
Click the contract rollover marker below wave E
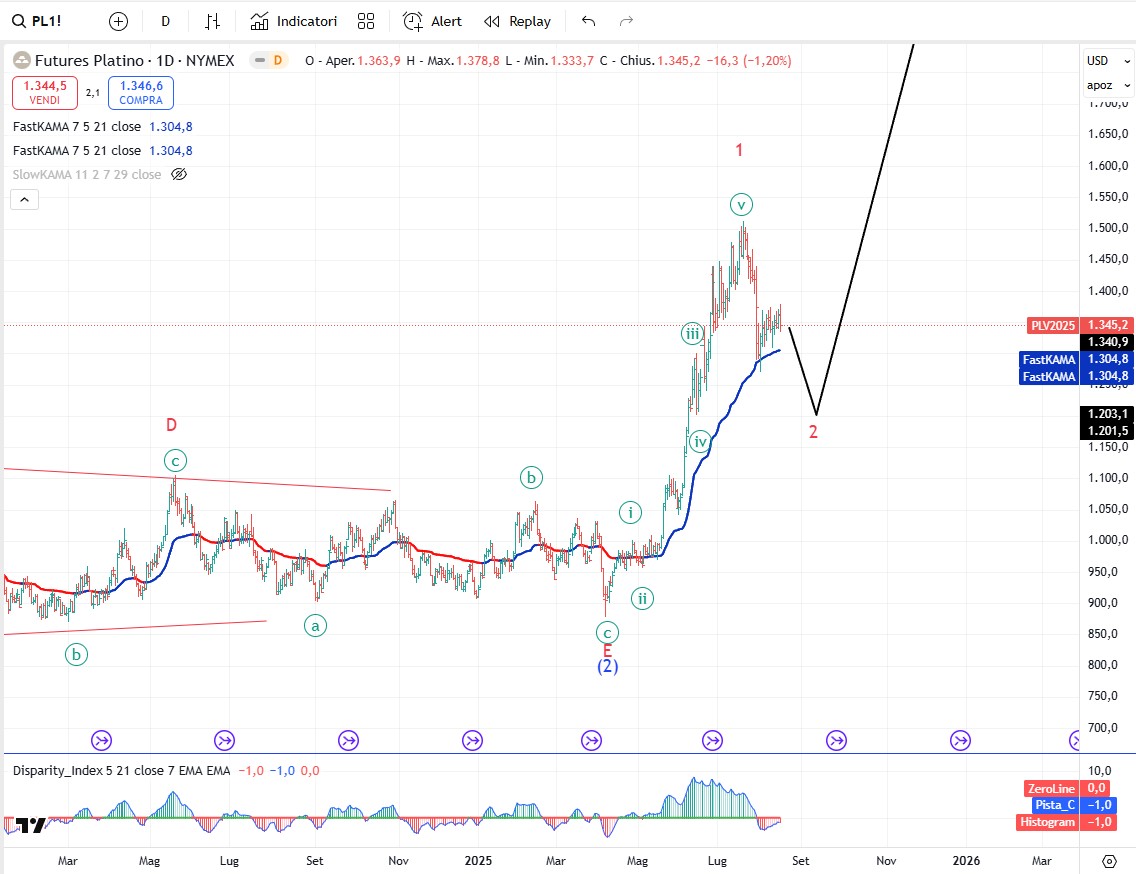pos(591,740)
